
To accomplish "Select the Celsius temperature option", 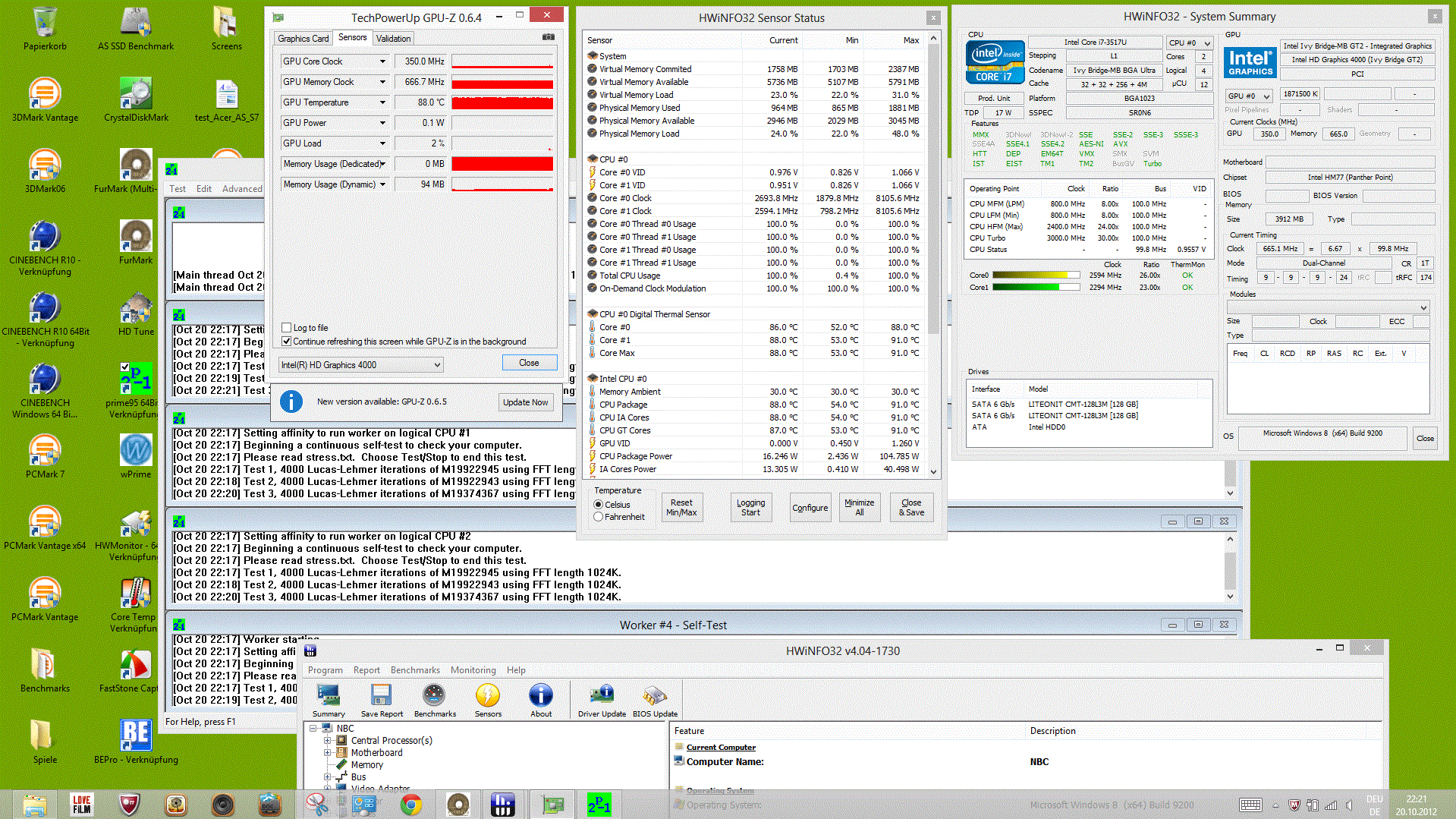I will point(599,505).
